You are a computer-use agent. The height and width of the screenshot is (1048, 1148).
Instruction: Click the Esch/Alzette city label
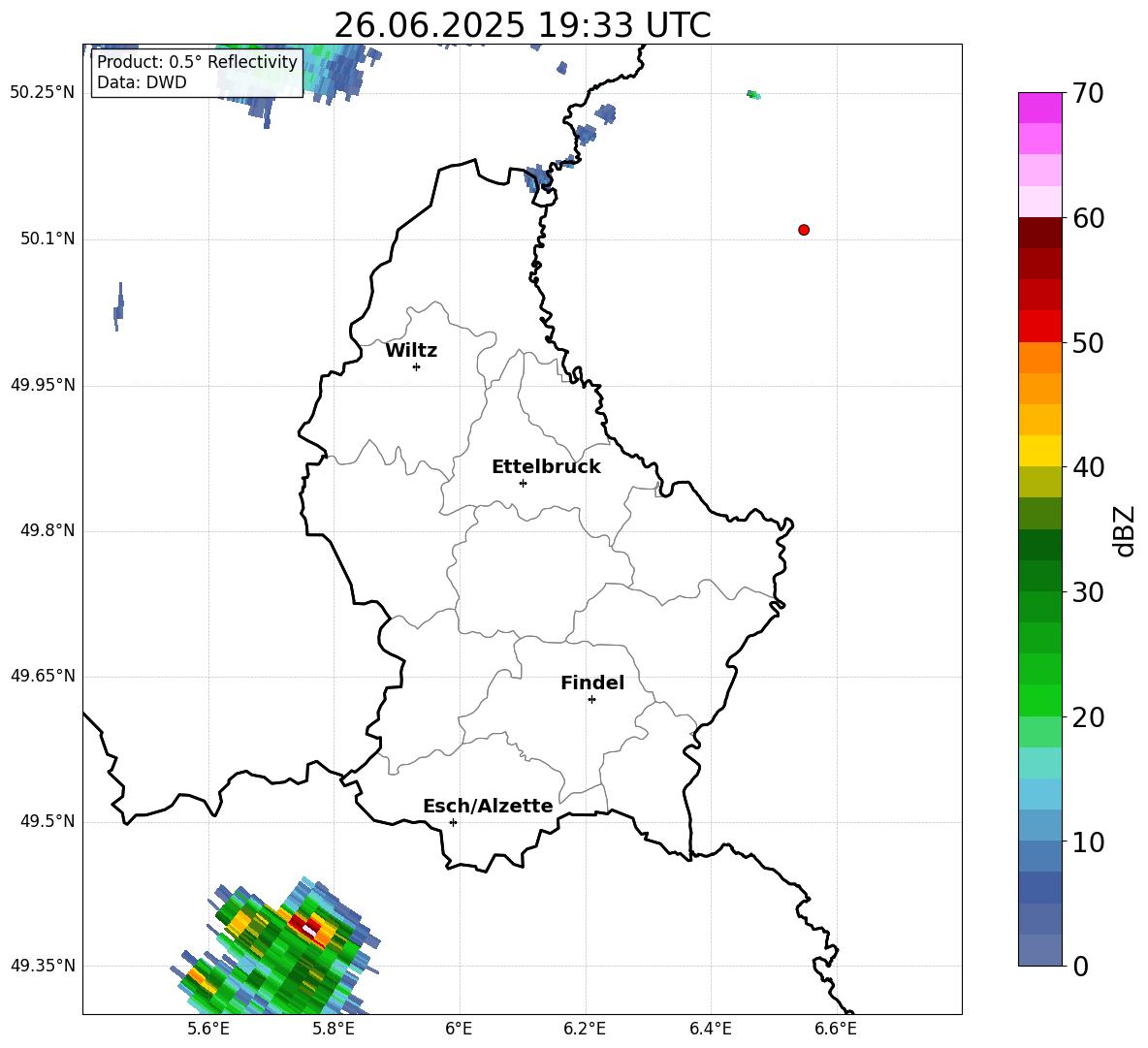488,806
